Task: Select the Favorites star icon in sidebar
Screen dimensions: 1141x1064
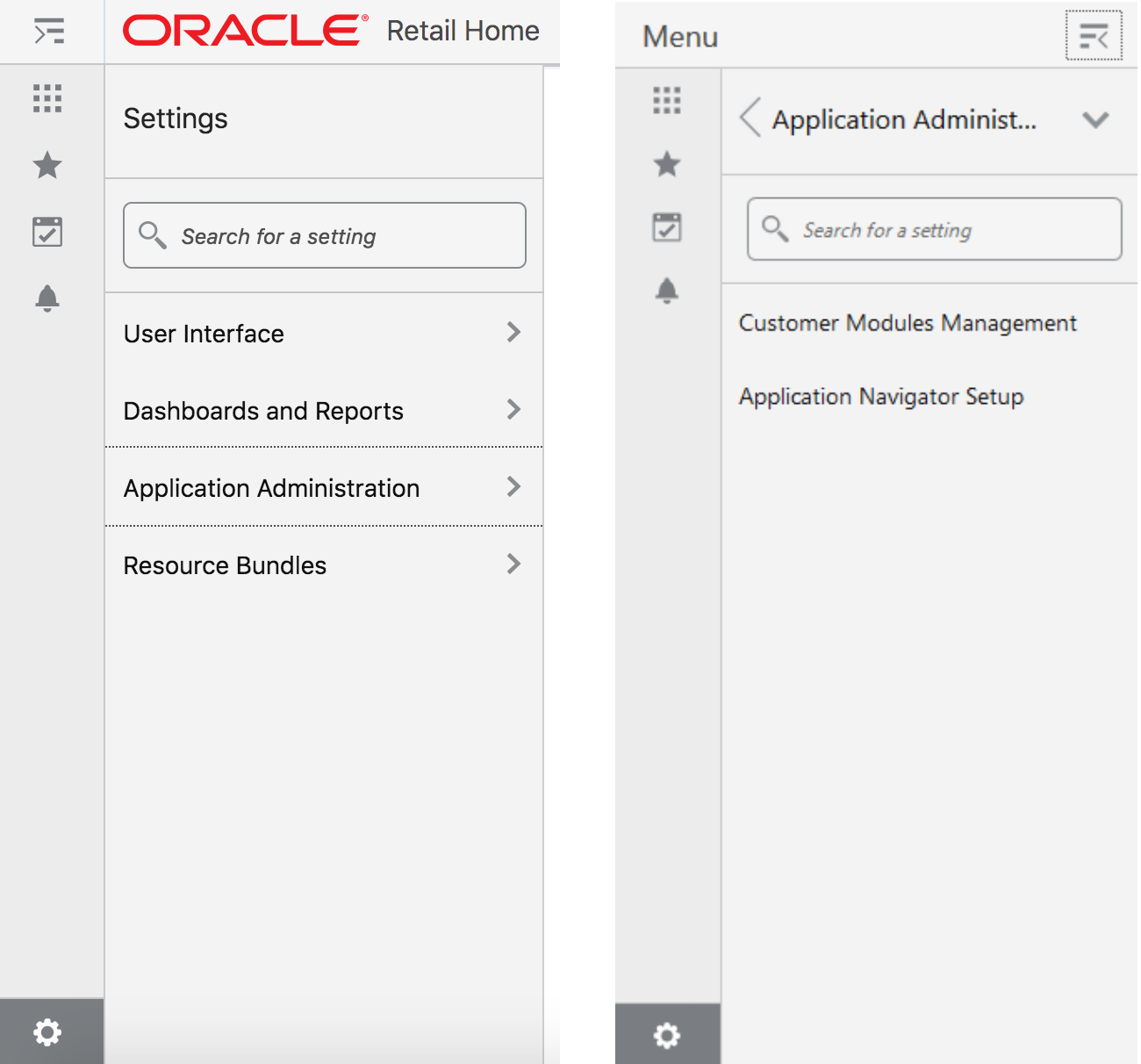Action: tap(48, 165)
